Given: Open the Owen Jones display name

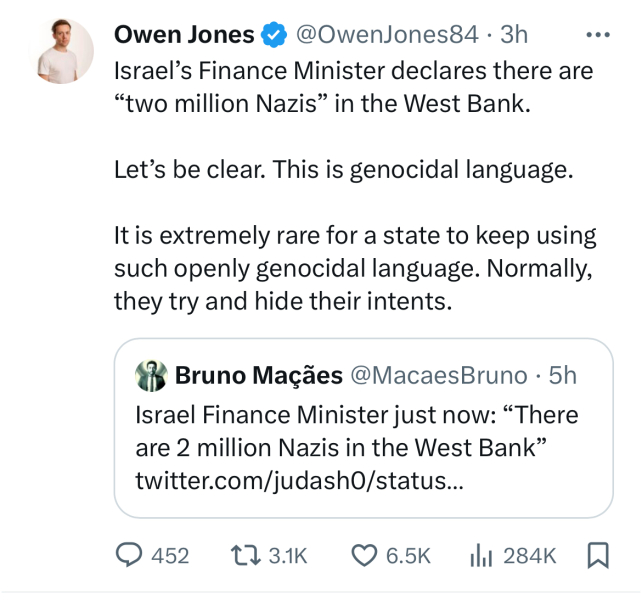Looking at the screenshot, I should [184, 35].
